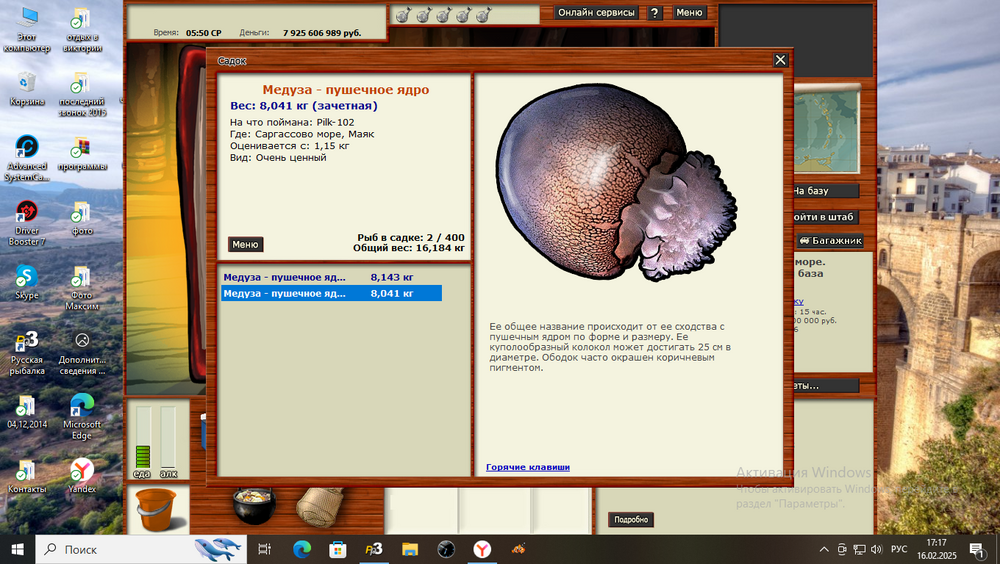The height and width of the screenshot is (564, 1000).
Task: Click the green еда level bar
Action: (142, 453)
